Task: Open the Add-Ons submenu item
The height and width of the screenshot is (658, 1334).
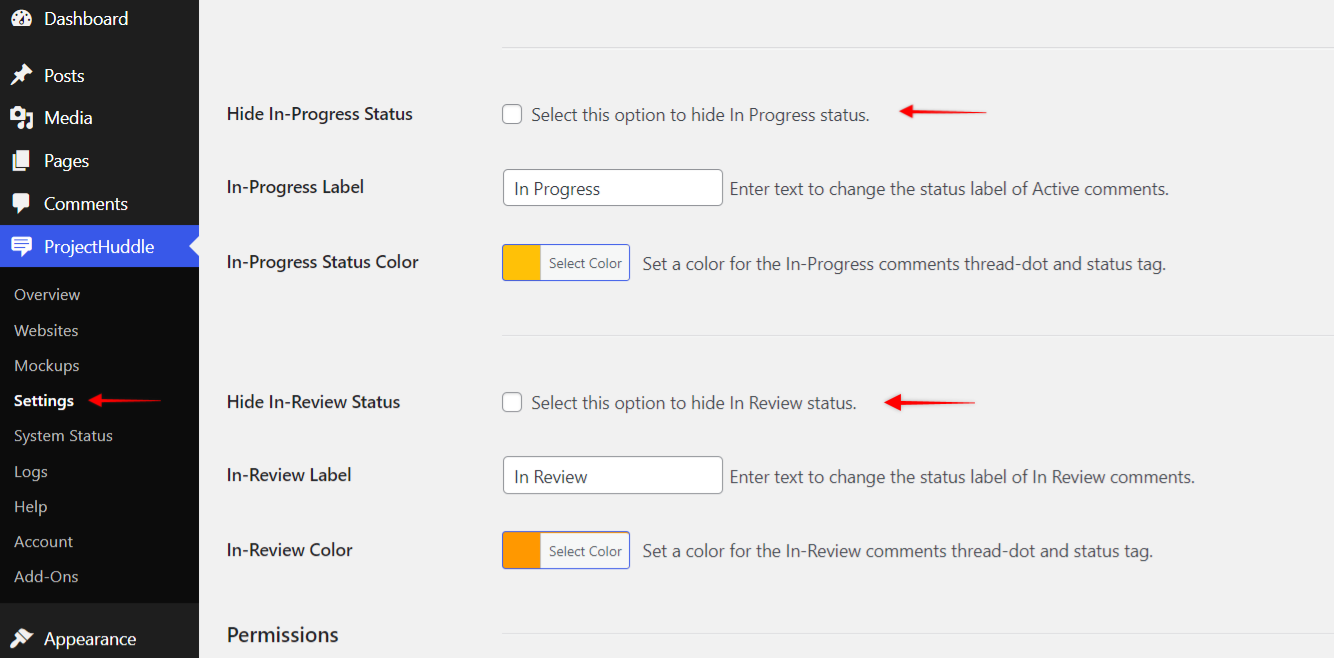Action: 46,577
